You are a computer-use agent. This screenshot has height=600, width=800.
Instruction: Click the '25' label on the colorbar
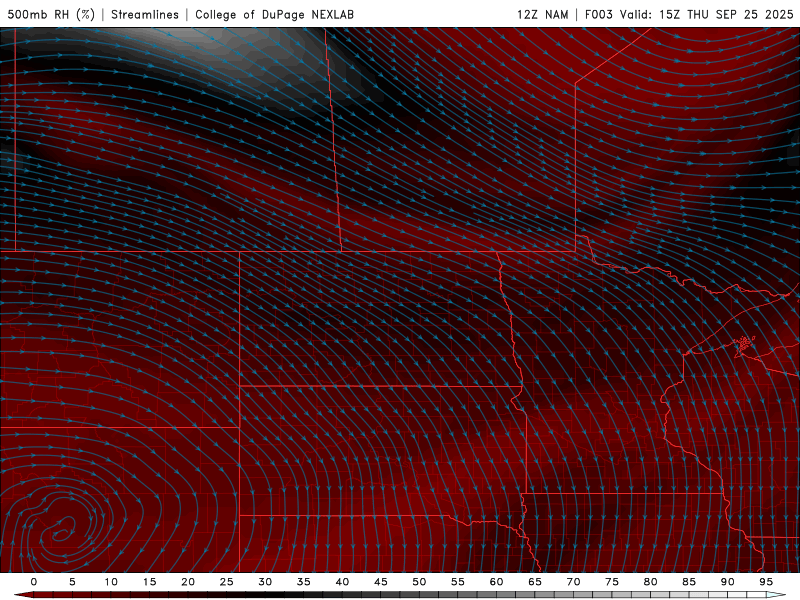point(227,582)
